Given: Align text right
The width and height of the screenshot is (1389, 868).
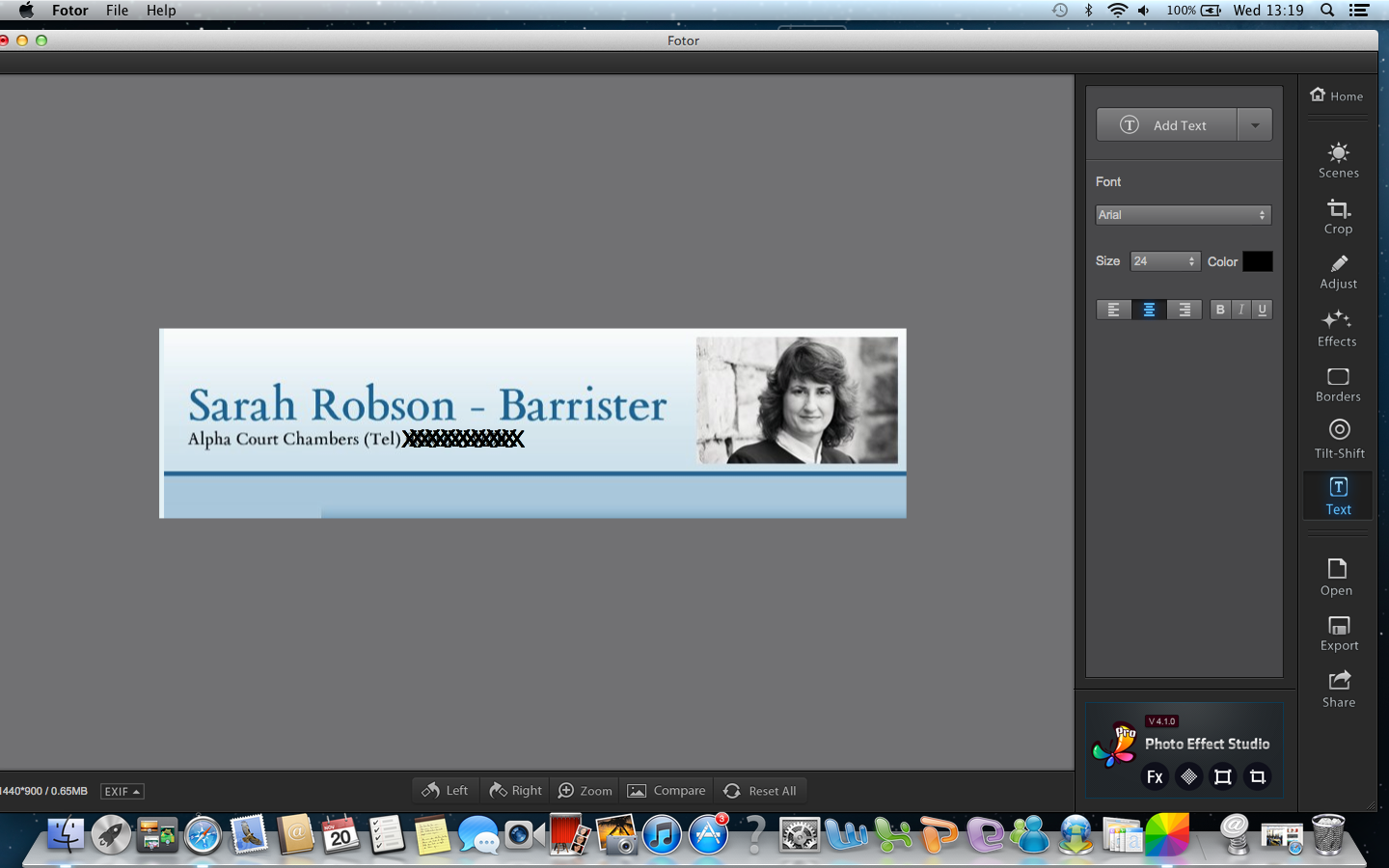Looking at the screenshot, I should pyautogui.click(x=1184, y=310).
